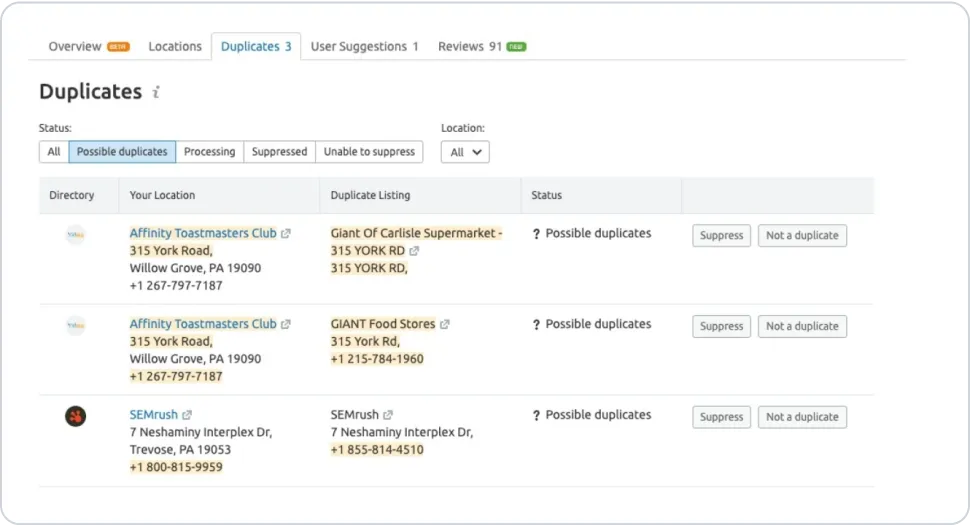Viewport: 970px width, 525px height.
Task: Switch to the Locations tab
Action: 175,46
